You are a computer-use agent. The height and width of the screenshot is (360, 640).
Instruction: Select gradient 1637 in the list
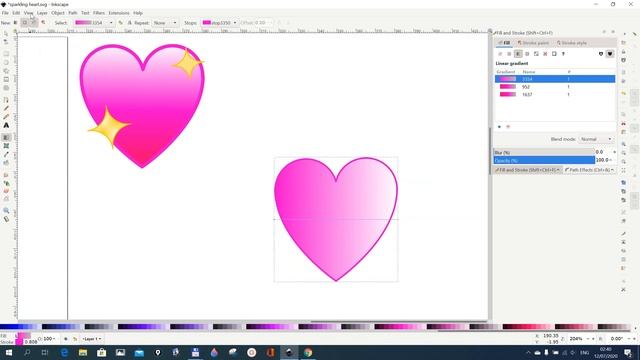(555, 94)
